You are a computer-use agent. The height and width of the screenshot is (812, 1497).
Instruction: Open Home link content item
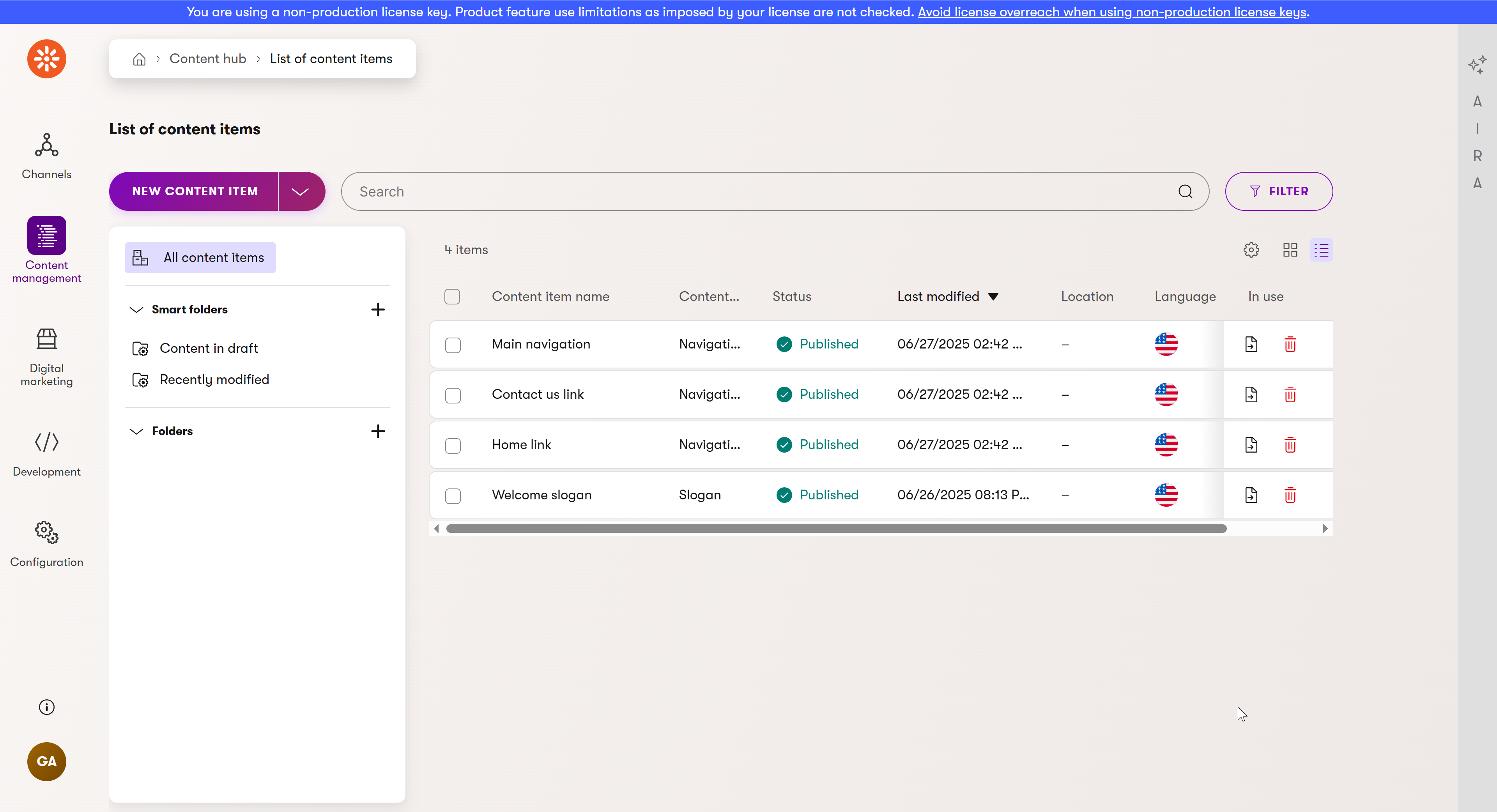[521, 445]
